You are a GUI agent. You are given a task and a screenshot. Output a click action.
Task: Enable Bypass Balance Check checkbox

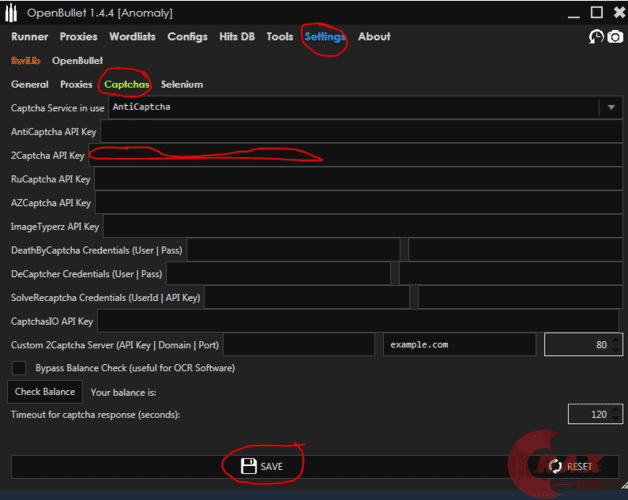(19, 368)
